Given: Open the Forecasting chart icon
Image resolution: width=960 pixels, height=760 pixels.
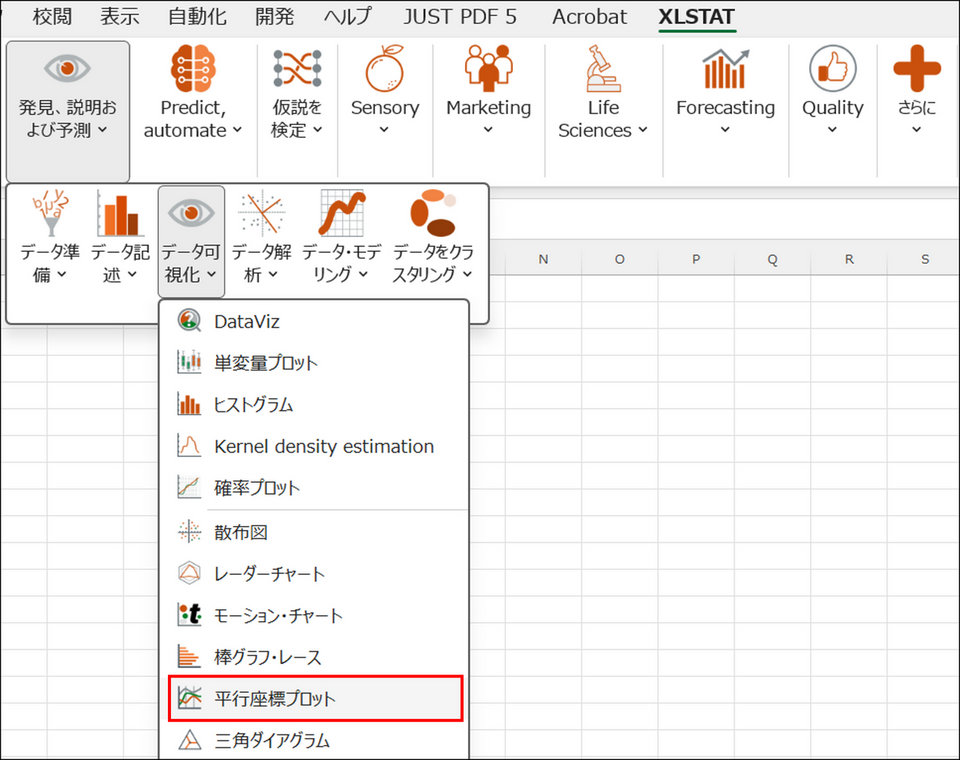Looking at the screenshot, I should pos(725,70).
